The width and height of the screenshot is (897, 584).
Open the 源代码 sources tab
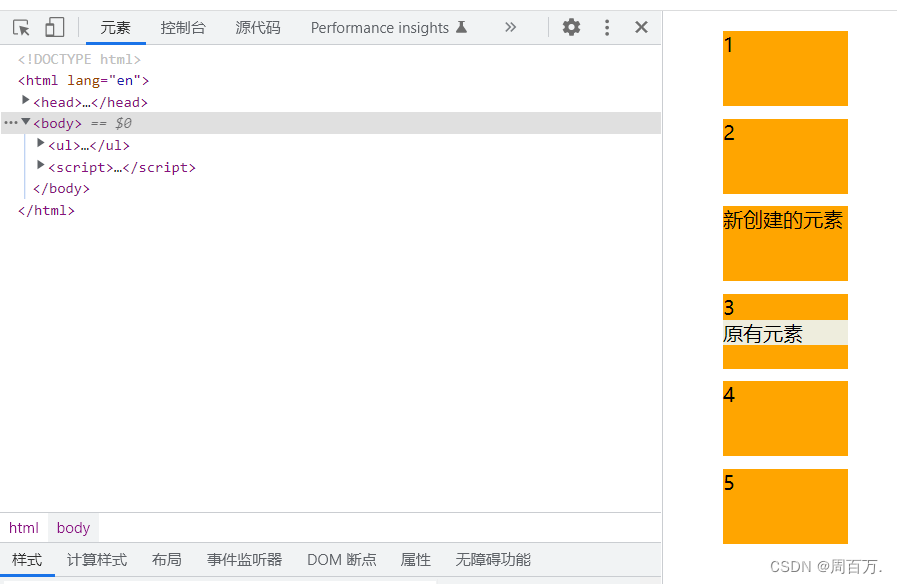coord(256,27)
